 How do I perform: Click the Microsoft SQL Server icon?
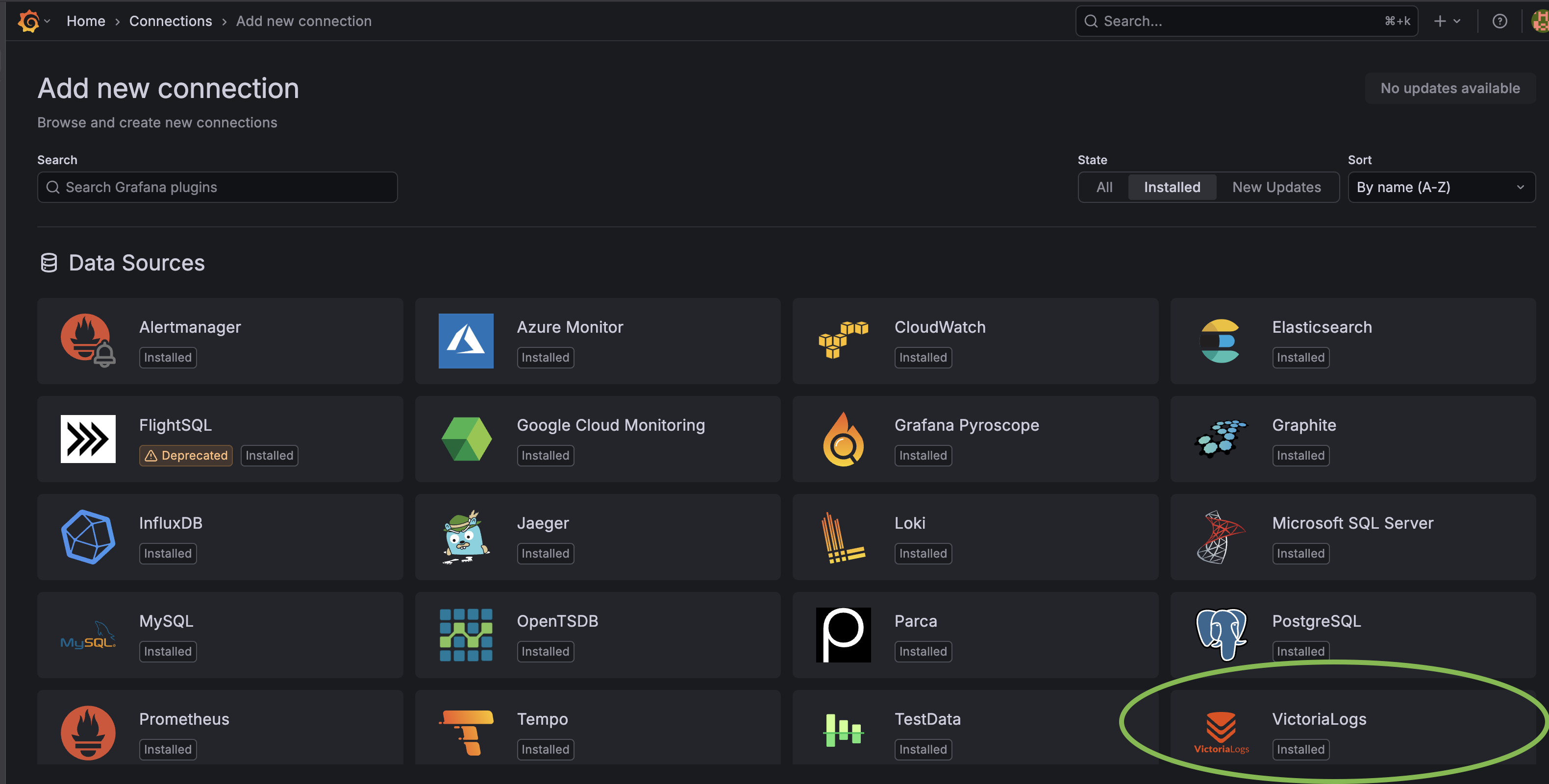coord(1220,536)
